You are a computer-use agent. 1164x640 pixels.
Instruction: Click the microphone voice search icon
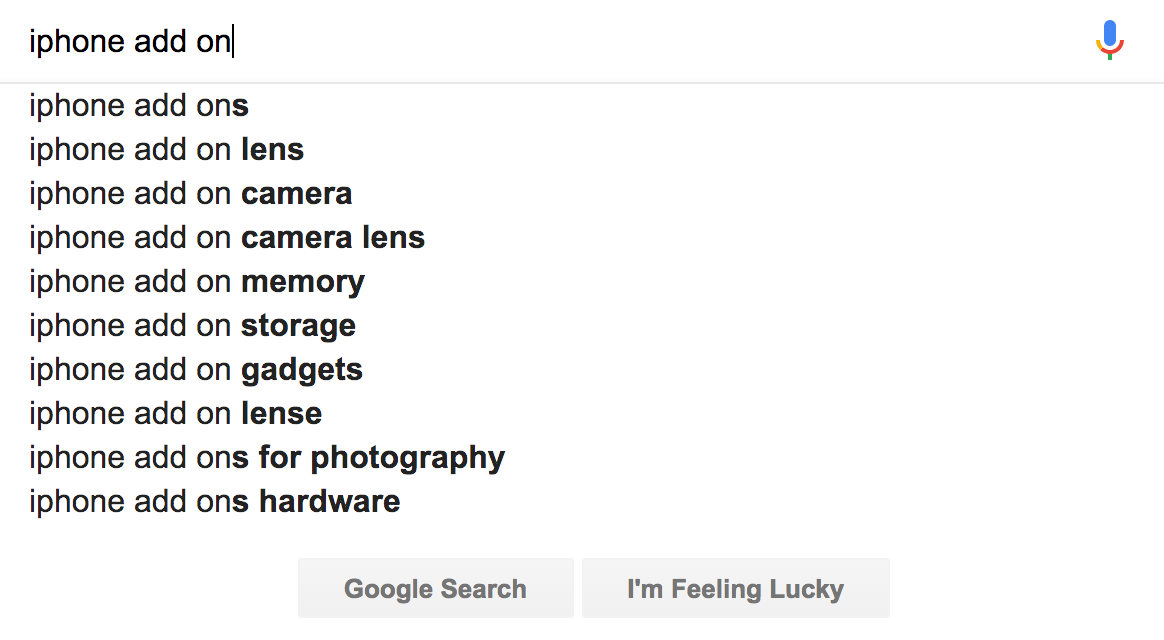(x=1109, y=40)
